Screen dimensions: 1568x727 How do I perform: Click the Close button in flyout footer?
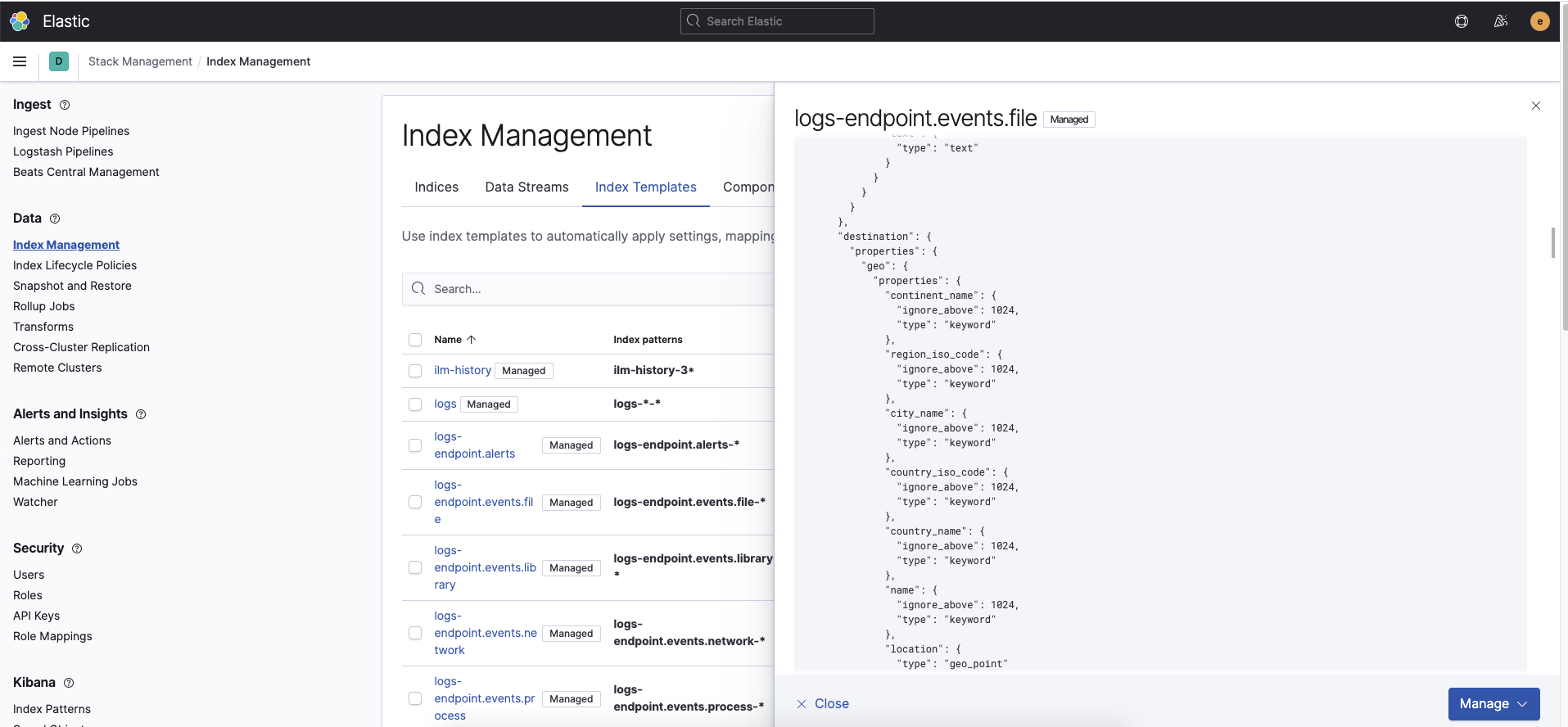[x=823, y=704]
